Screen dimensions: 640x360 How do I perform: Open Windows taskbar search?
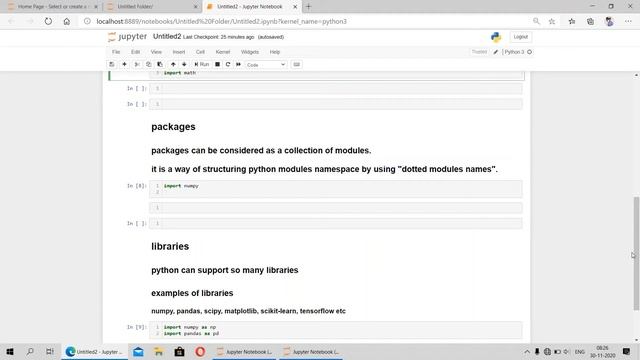click(x=30, y=351)
